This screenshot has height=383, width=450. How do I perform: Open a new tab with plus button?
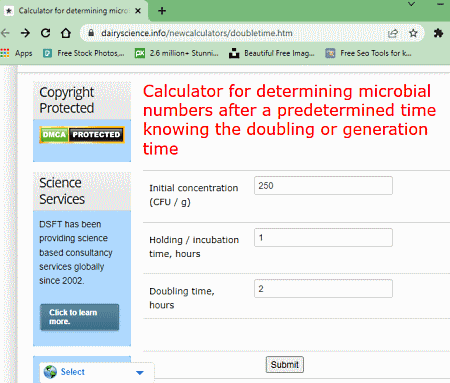pyautogui.click(x=162, y=11)
